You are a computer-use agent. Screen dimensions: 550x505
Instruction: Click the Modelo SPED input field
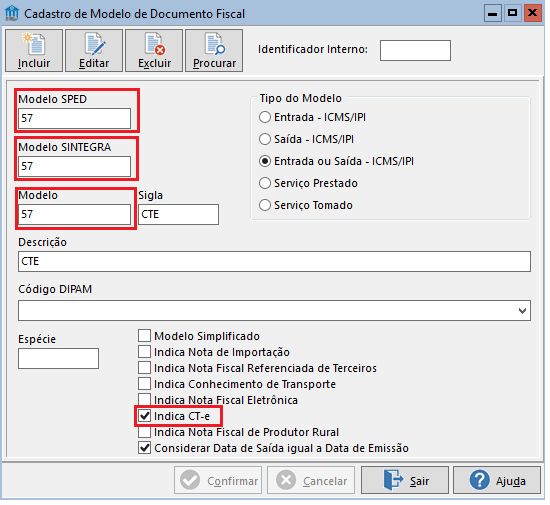pyautogui.click(x=74, y=119)
